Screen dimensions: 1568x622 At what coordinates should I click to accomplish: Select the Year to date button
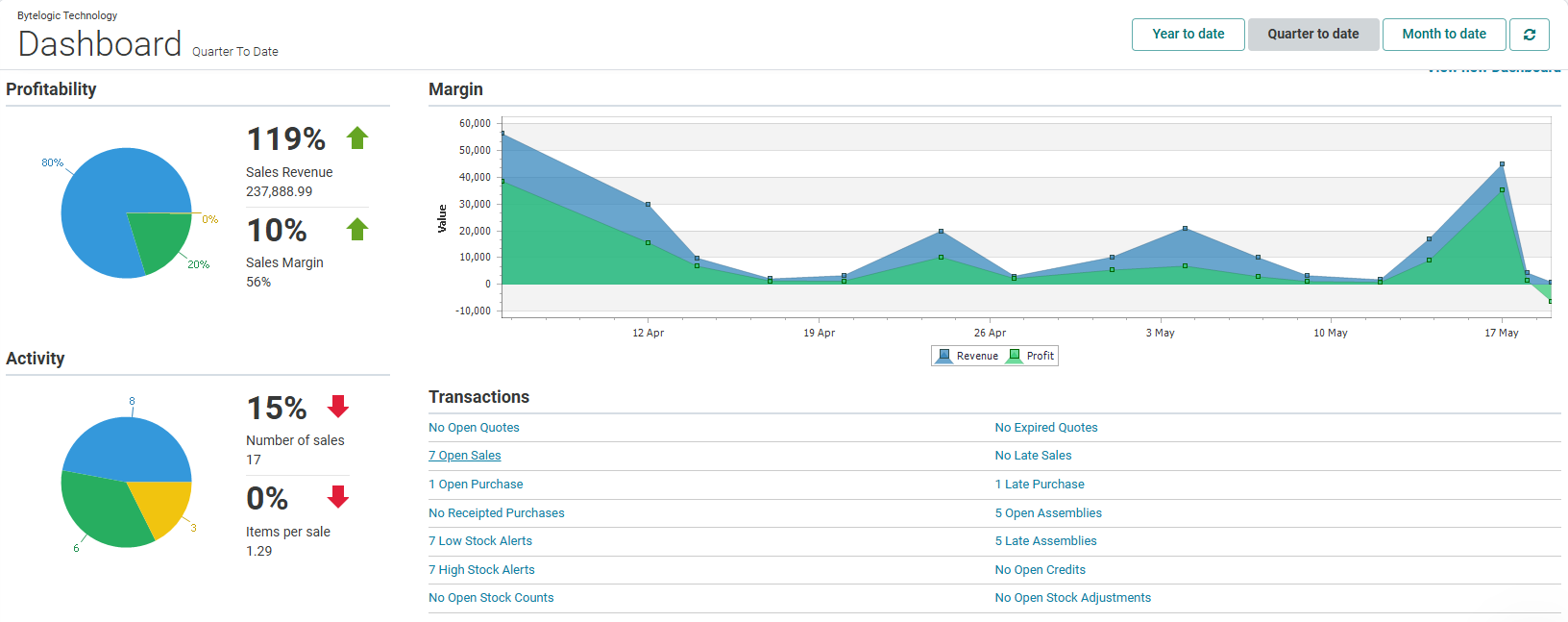tap(1188, 35)
